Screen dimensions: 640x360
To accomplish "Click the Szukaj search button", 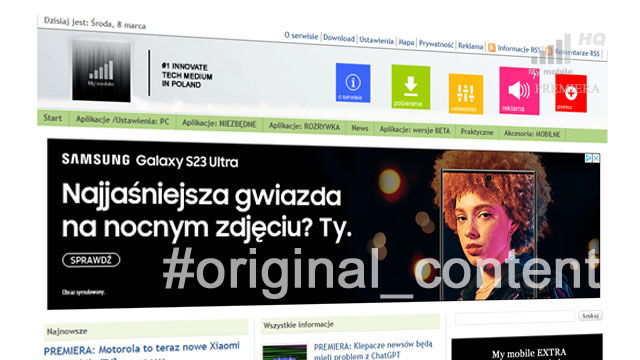I will coord(590,316).
